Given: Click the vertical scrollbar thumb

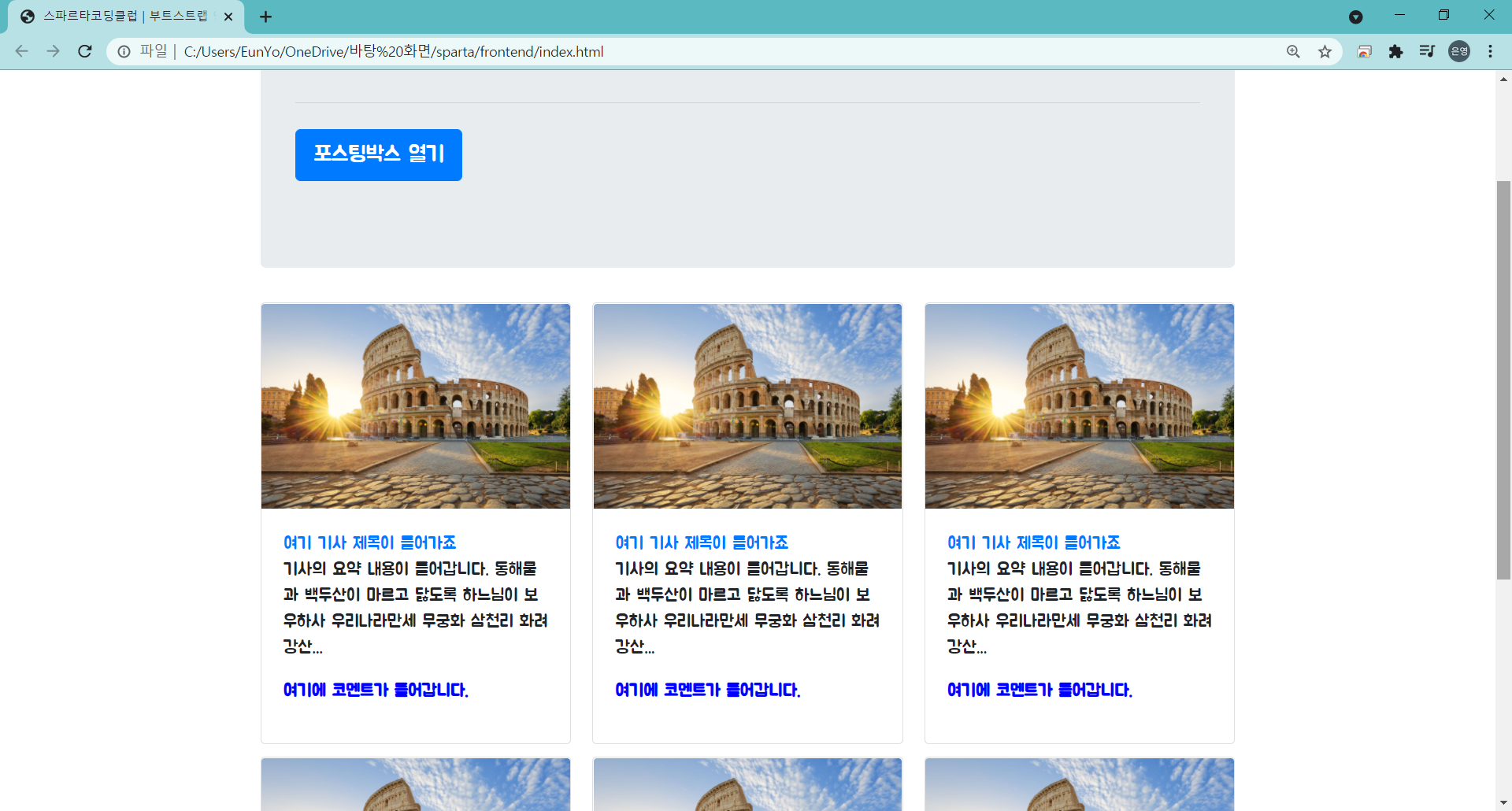Looking at the screenshot, I should [x=1503, y=380].
